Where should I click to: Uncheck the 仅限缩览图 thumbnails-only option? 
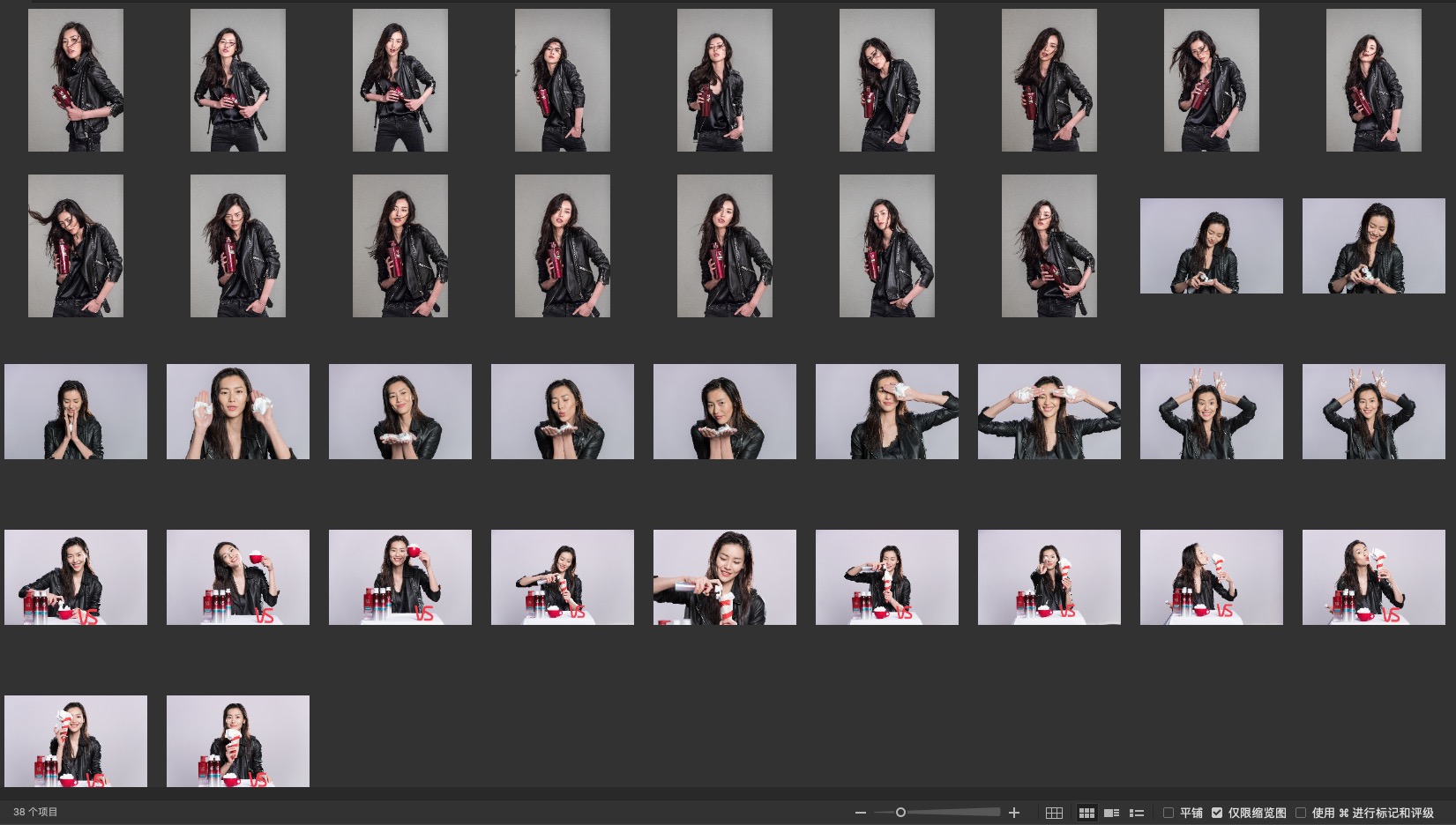coord(1217,813)
